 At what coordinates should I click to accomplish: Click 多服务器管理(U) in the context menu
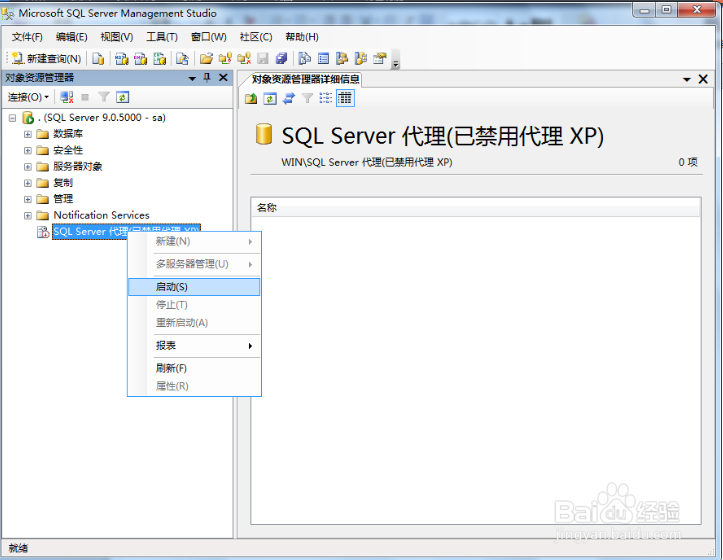click(194, 264)
